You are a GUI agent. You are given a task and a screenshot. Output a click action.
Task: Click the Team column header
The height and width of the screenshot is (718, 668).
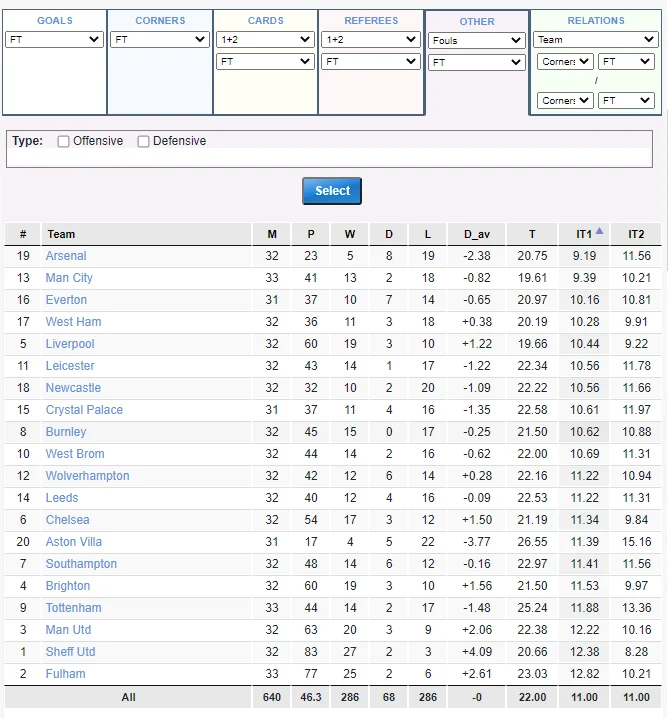[x=61, y=234]
